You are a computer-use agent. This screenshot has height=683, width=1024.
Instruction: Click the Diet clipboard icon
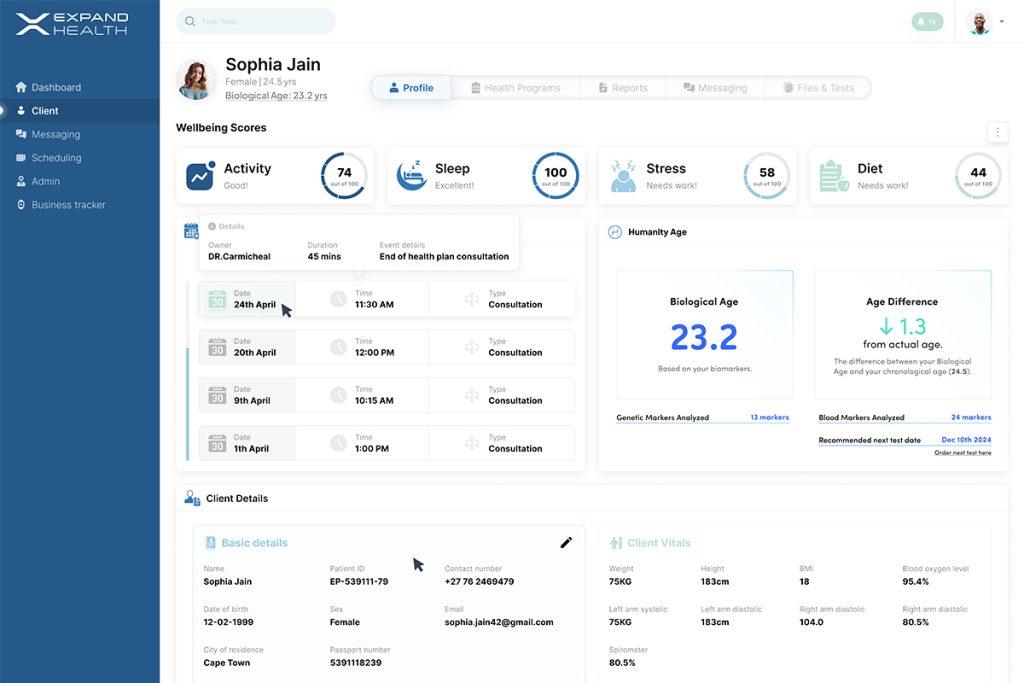(833, 176)
